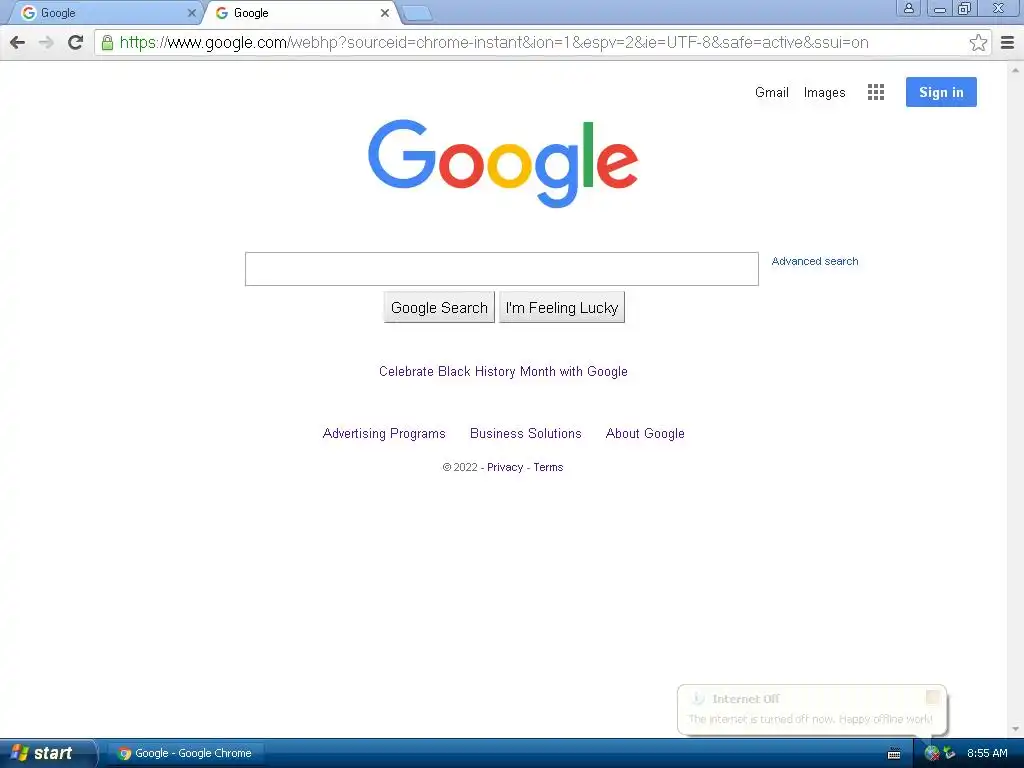Open Gmail link
This screenshot has height=768, width=1024.
(772, 92)
